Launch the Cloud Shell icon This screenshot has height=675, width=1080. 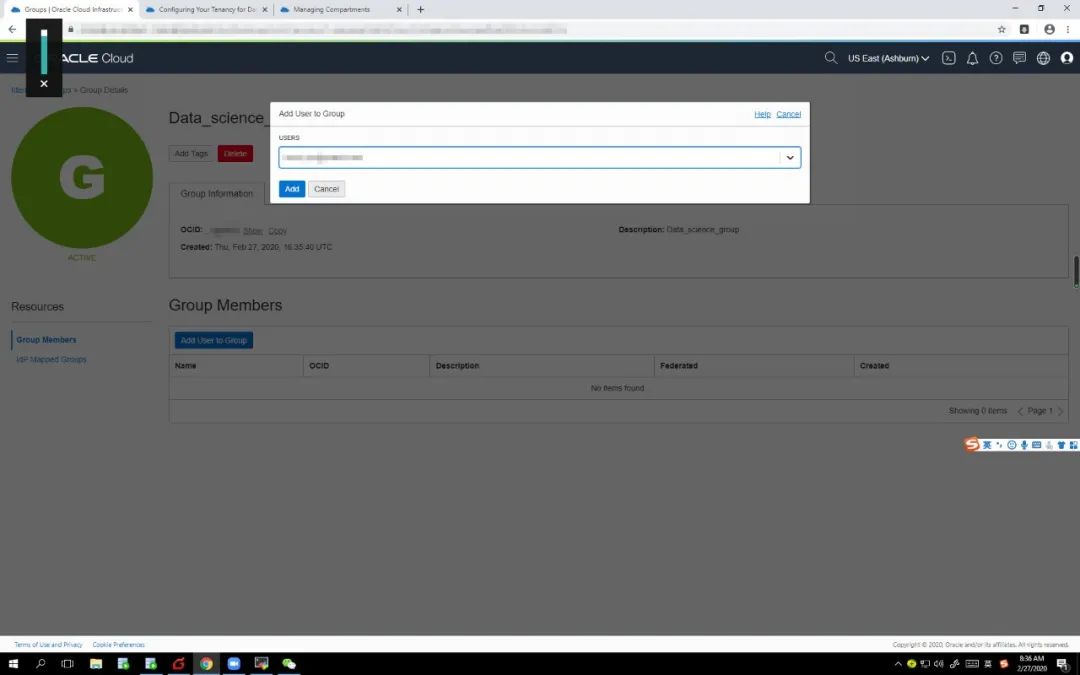[949, 59]
